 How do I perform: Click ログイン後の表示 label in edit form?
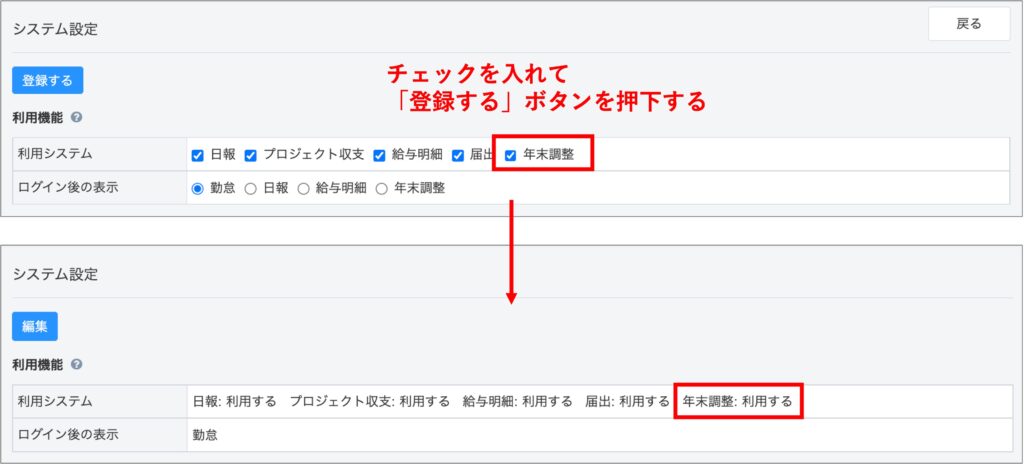68,188
